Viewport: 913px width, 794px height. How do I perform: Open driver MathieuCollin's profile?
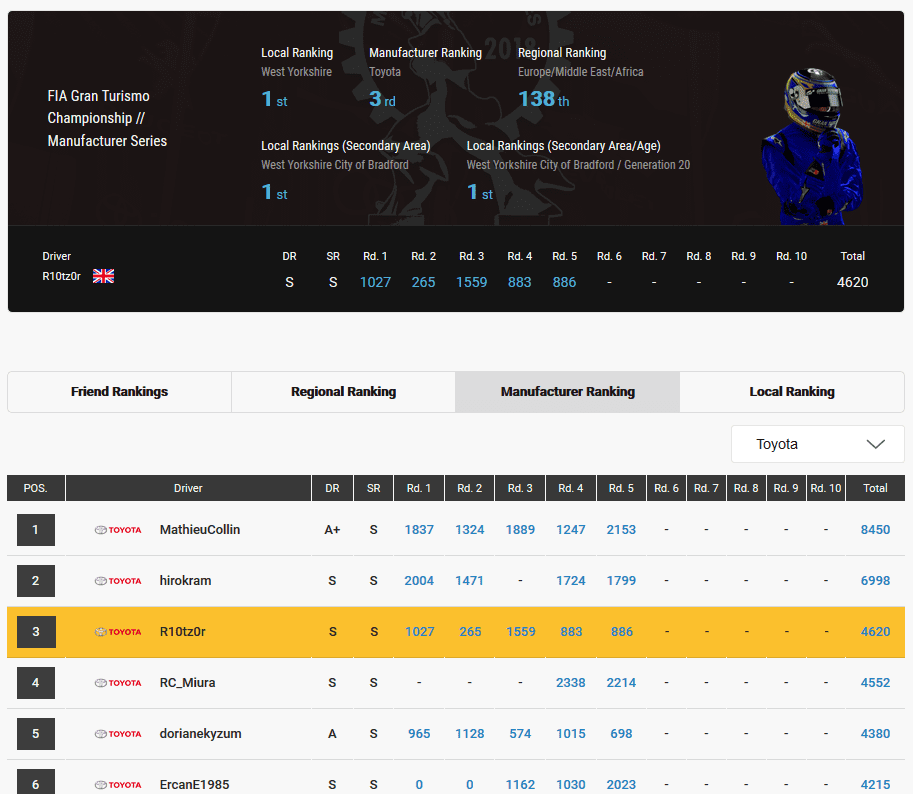[x=200, y=530]
